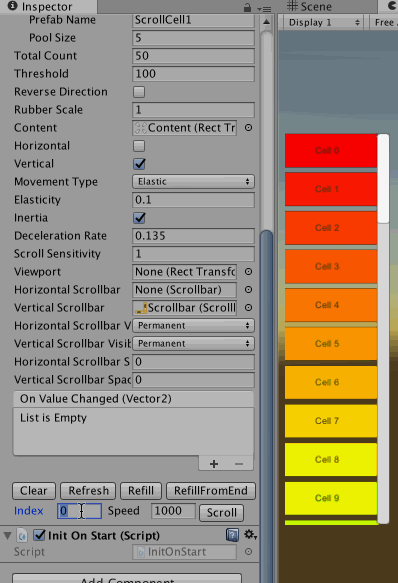Open the Display 1 dropdown

pos(324,22)
